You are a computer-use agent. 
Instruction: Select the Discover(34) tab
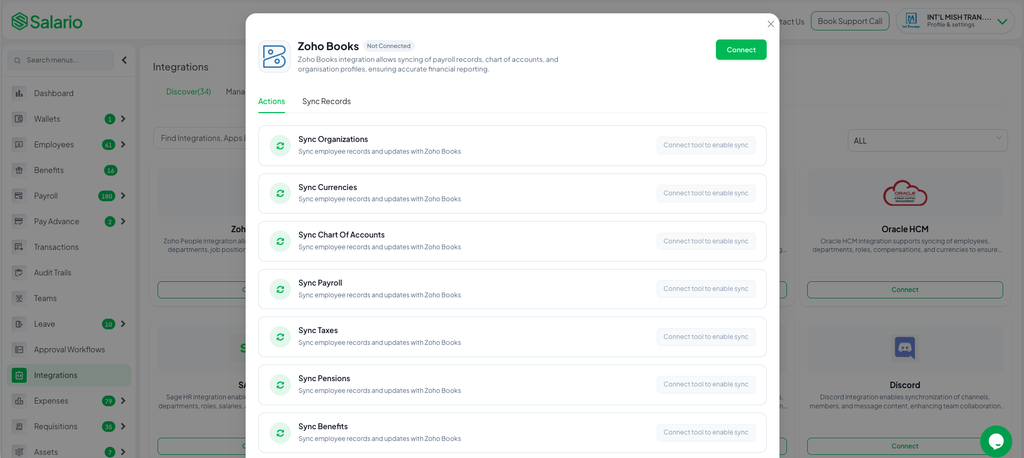point(188,91)
